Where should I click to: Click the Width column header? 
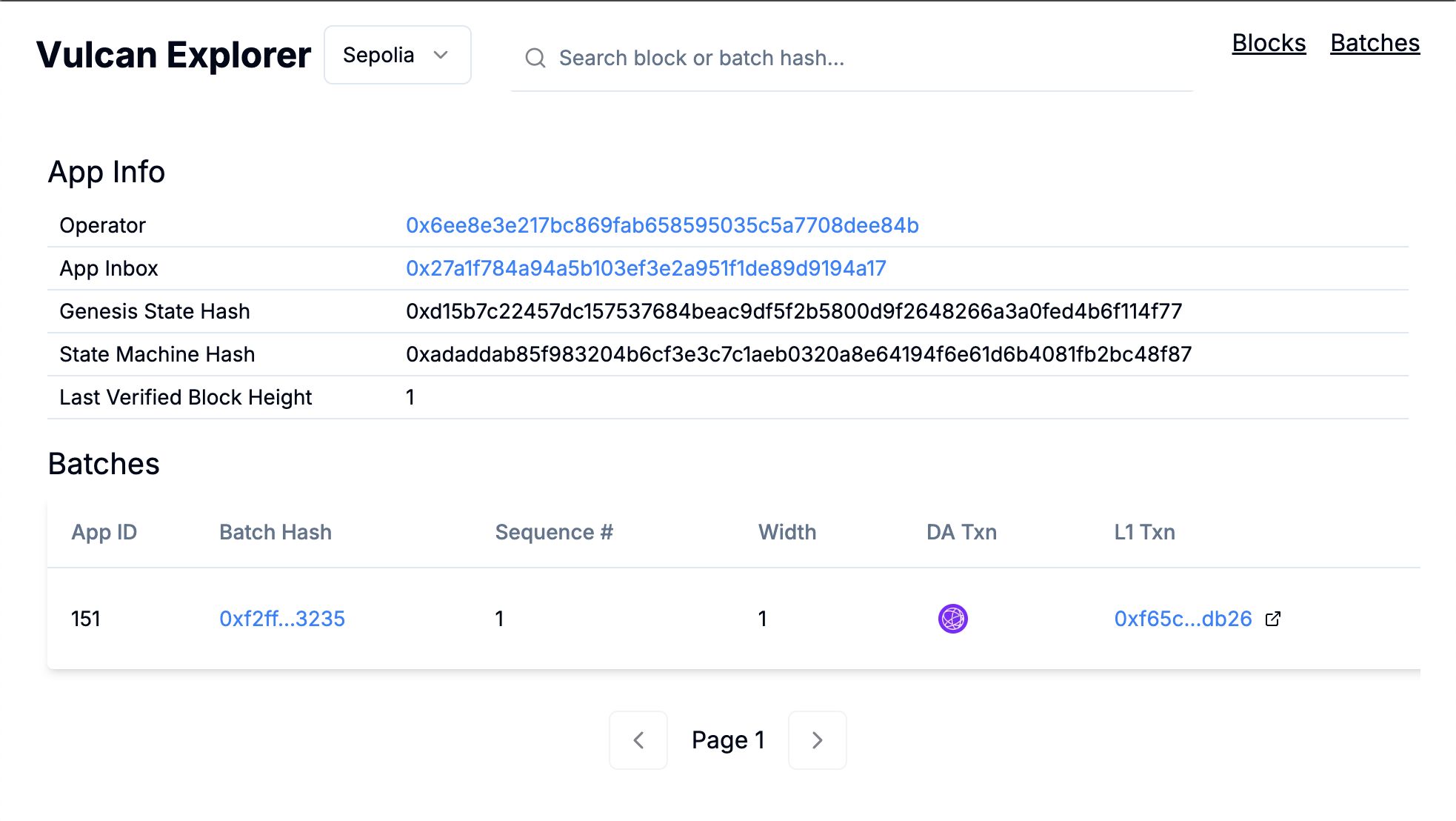(787, 532)
